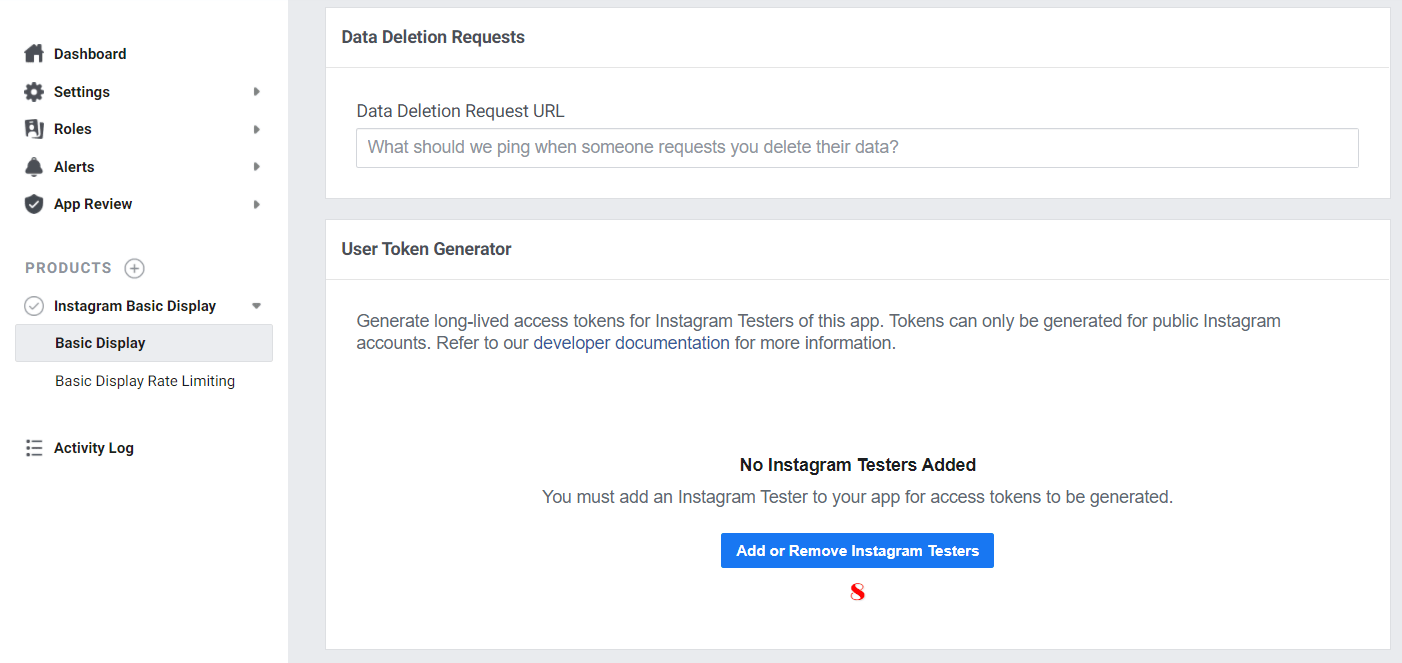The width and height of the screenshot is (1402, 663).
Task: Click the PRODUCTS section label
Action: tap(68, 268)
